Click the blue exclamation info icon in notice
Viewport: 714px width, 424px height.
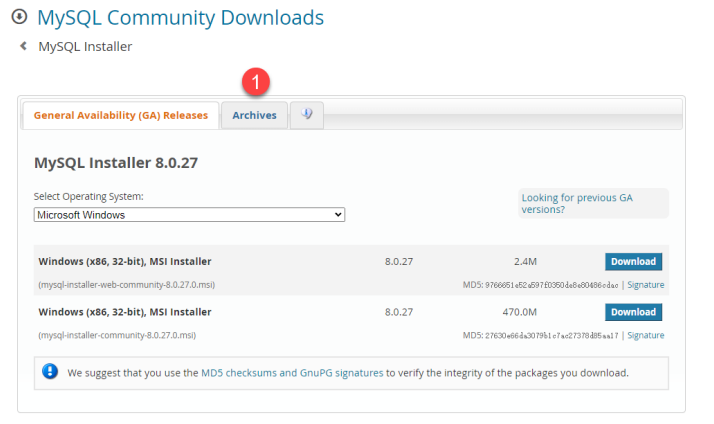pyautogui.click(x=50, y=372)
